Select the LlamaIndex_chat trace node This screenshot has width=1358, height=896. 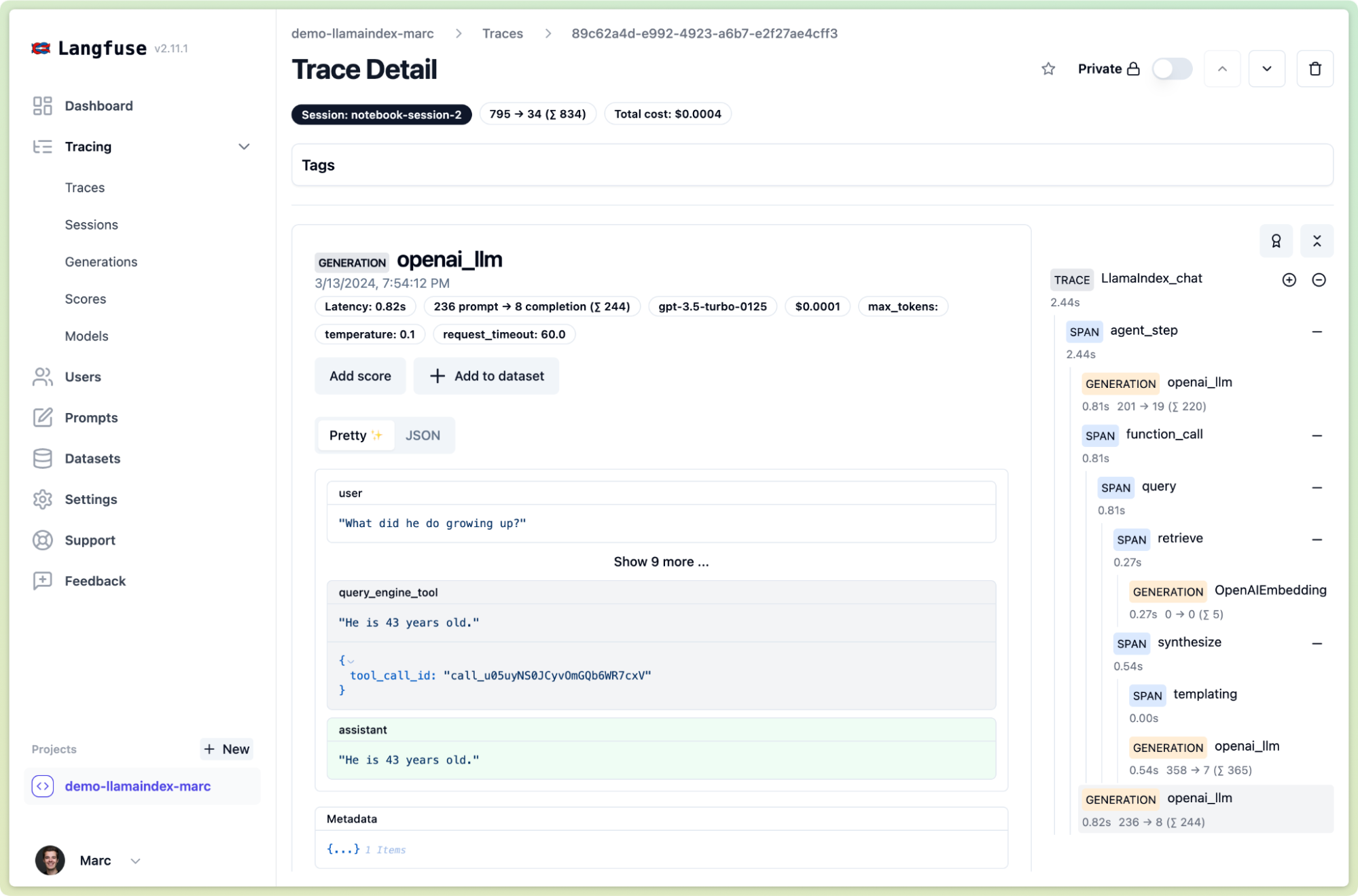coord(1151,279)
